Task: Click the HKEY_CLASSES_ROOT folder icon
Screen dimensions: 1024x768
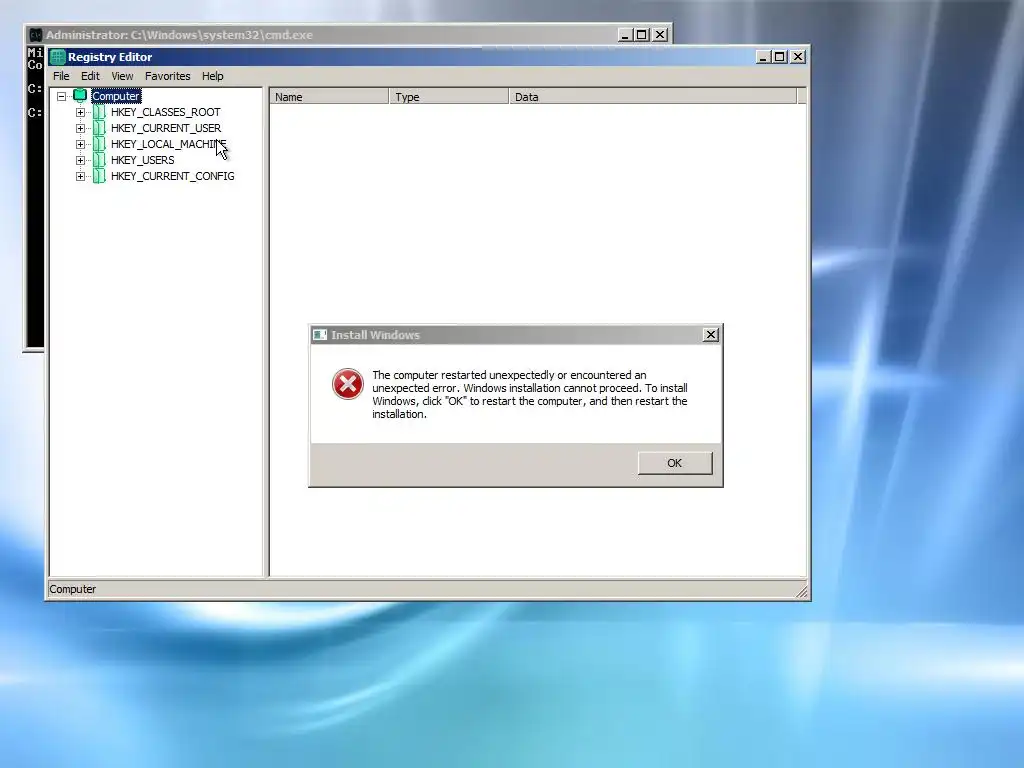Action: [99, 112]
